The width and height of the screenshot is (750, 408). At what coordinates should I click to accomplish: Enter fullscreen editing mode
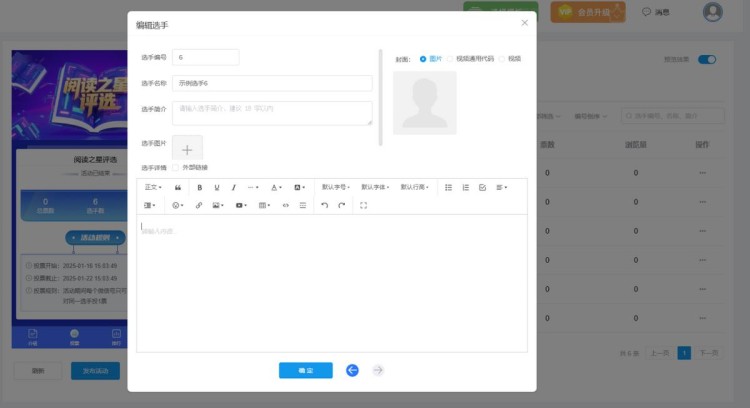pos(363,205)
